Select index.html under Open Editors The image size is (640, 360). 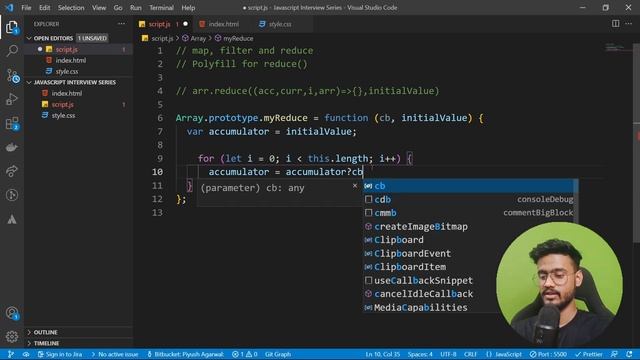[x=78, y=60]
